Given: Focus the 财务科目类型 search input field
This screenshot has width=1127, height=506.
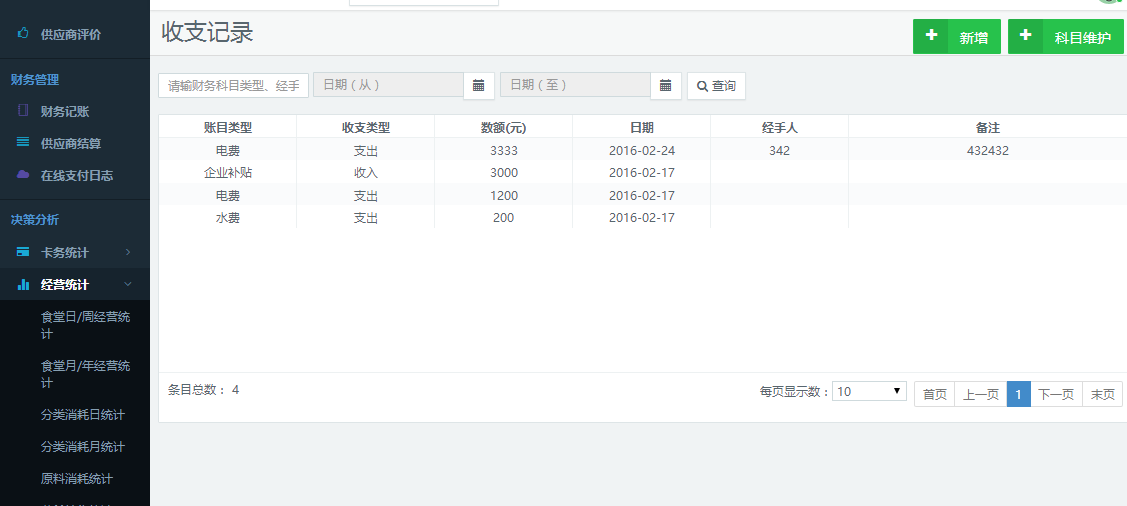Looking at the screenshot, I should 233,86.
